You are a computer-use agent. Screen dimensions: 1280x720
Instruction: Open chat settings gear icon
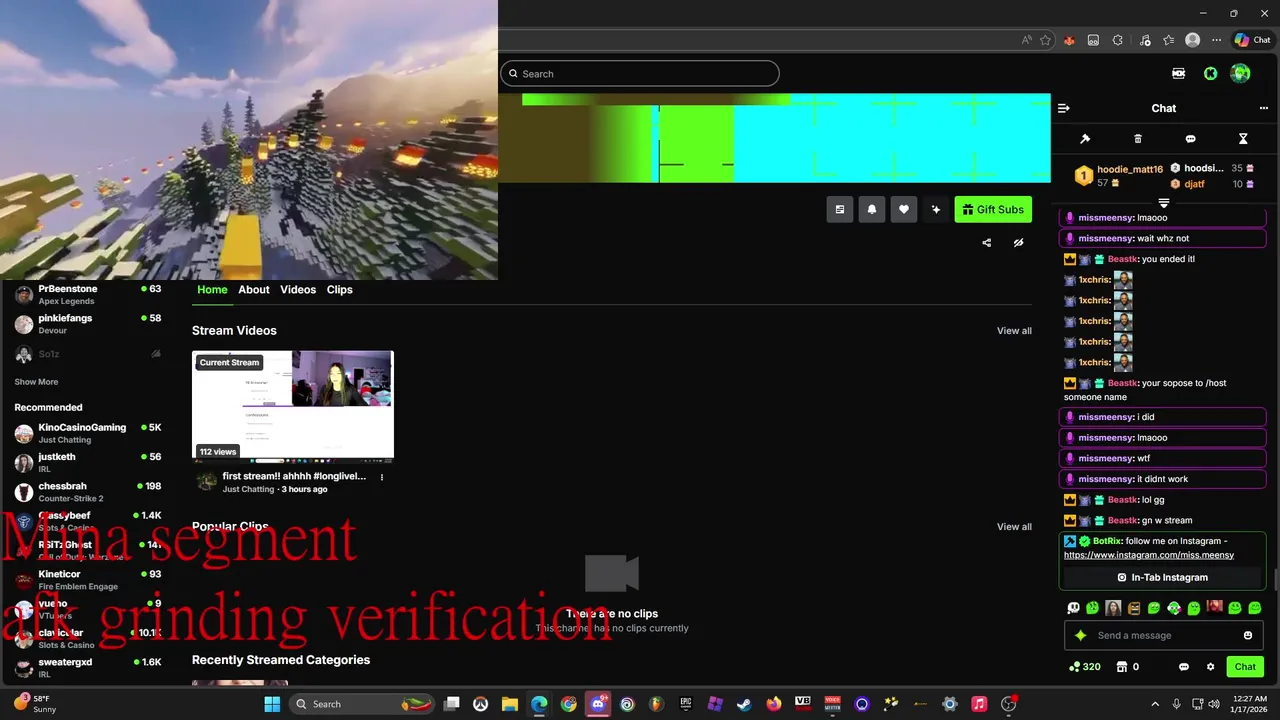[1210, 667]
